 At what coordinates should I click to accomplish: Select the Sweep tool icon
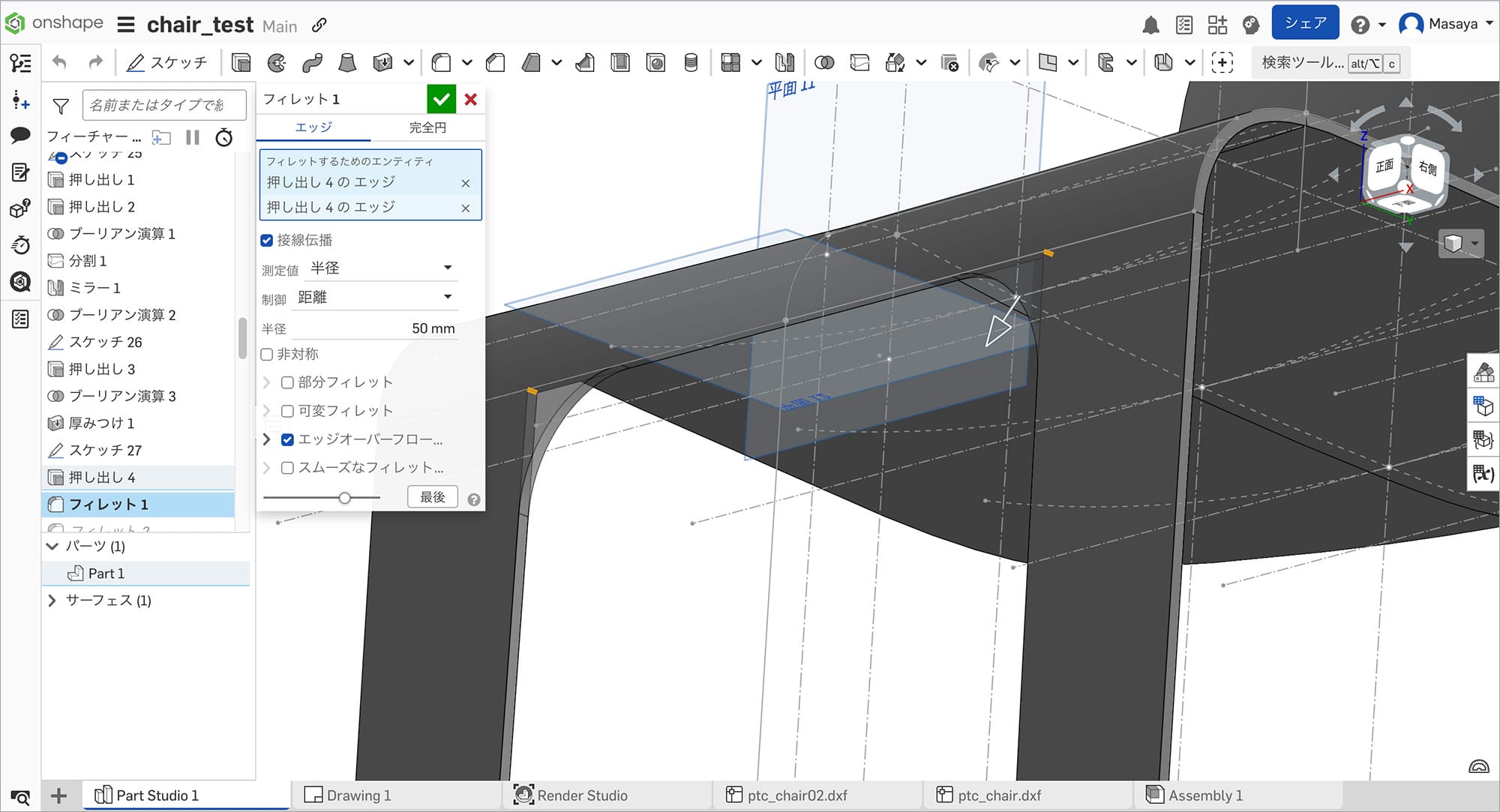point(312,63)
